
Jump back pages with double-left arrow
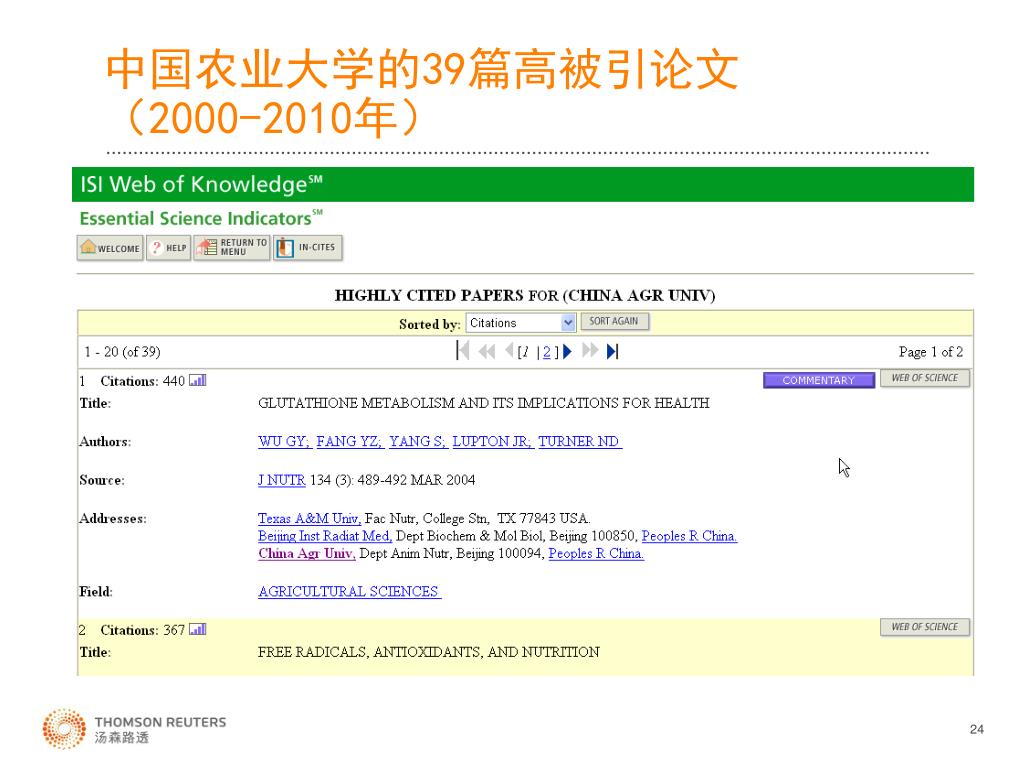[487, 351]
